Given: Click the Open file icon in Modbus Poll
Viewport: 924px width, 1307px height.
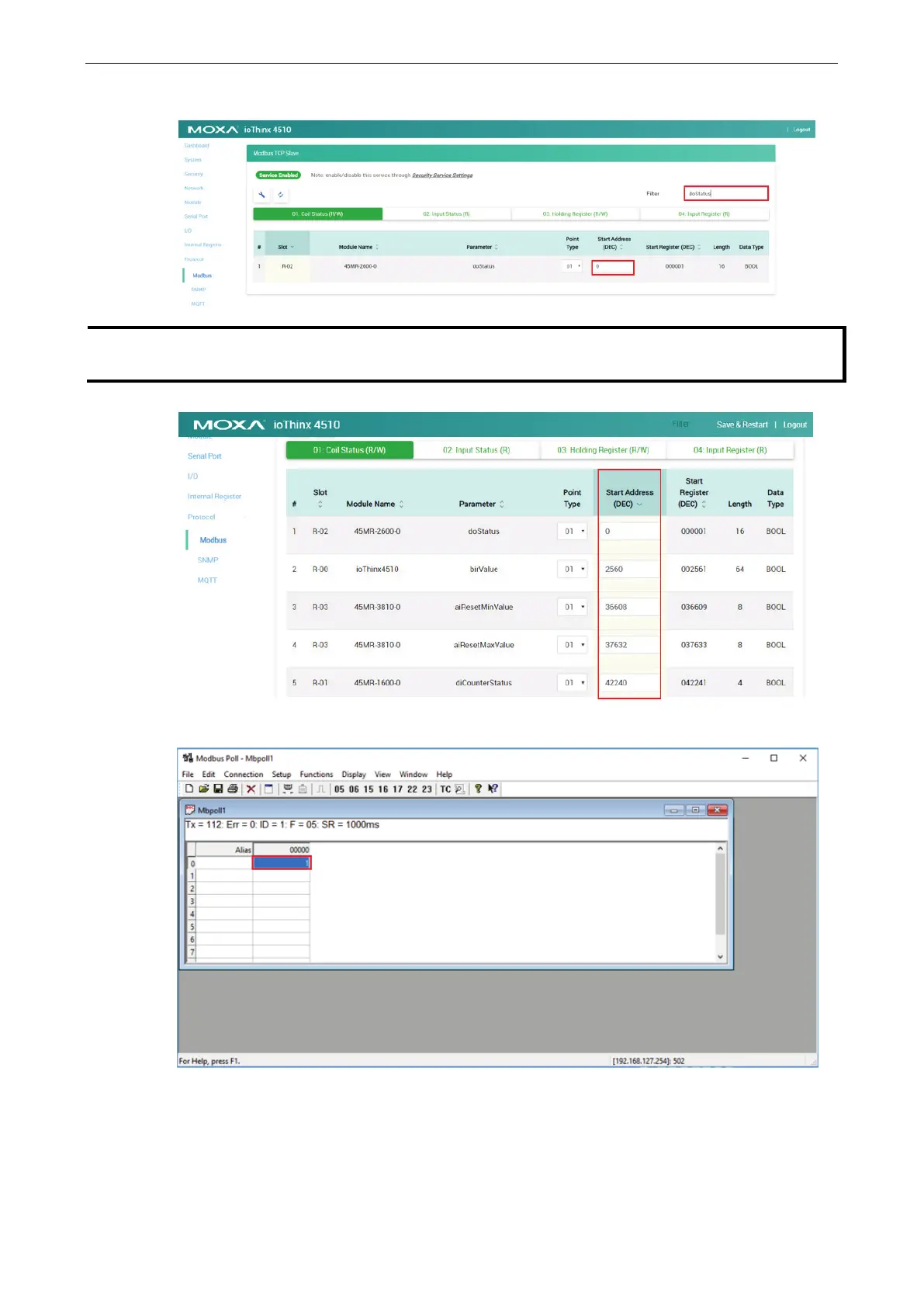Looking at the screenshot, I should [203, 789].
